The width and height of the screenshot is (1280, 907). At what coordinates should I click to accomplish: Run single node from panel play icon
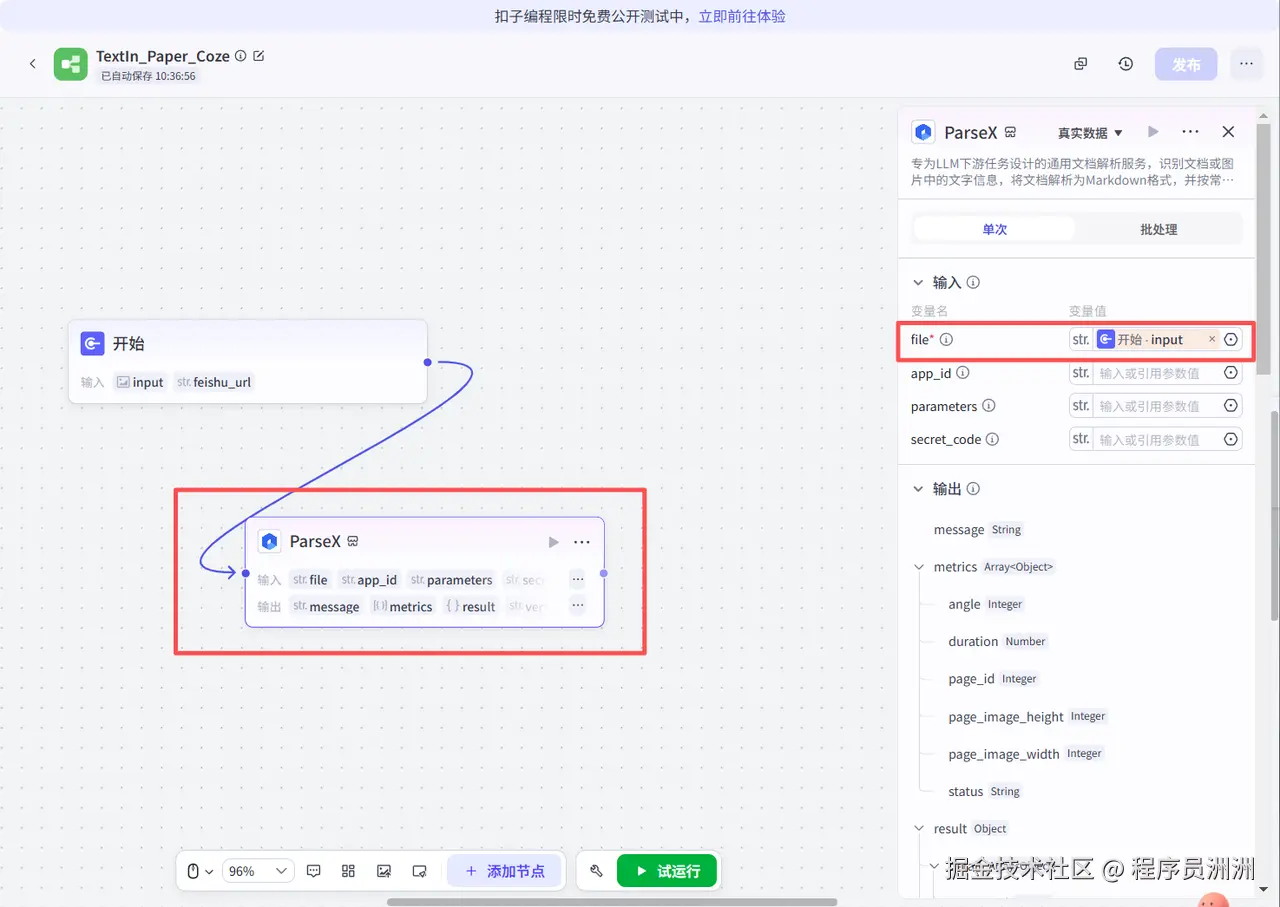tap(1153, 132)
